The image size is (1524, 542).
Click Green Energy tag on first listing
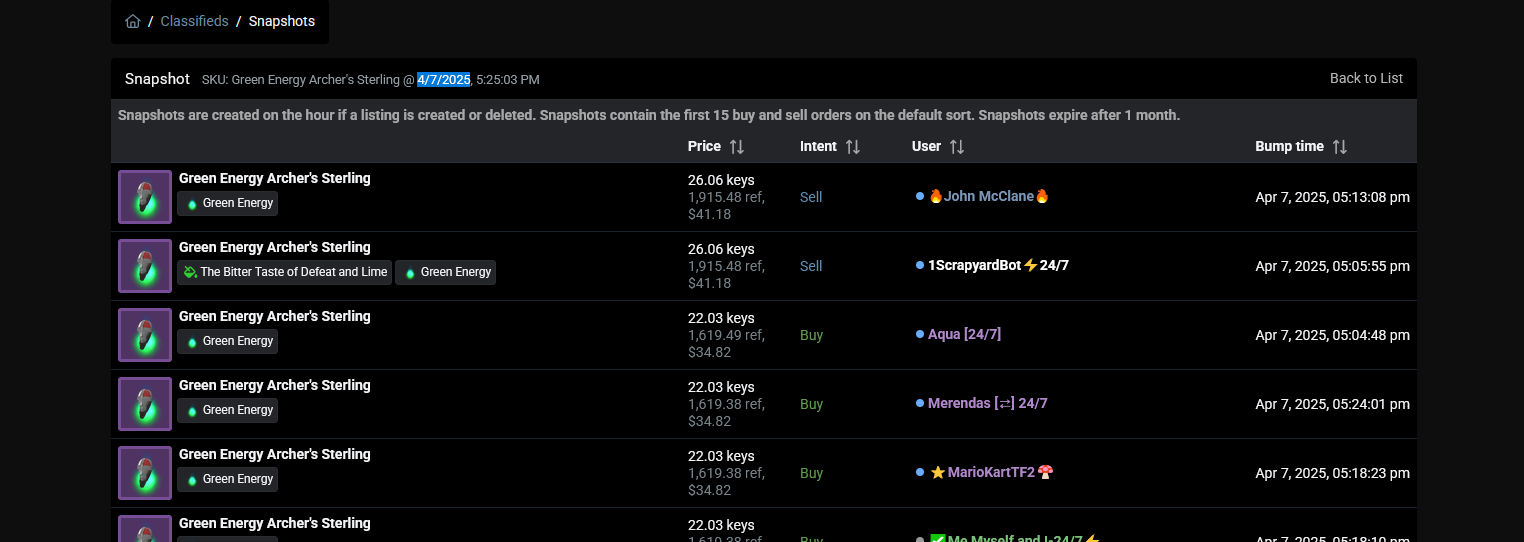tap(228, 203)
